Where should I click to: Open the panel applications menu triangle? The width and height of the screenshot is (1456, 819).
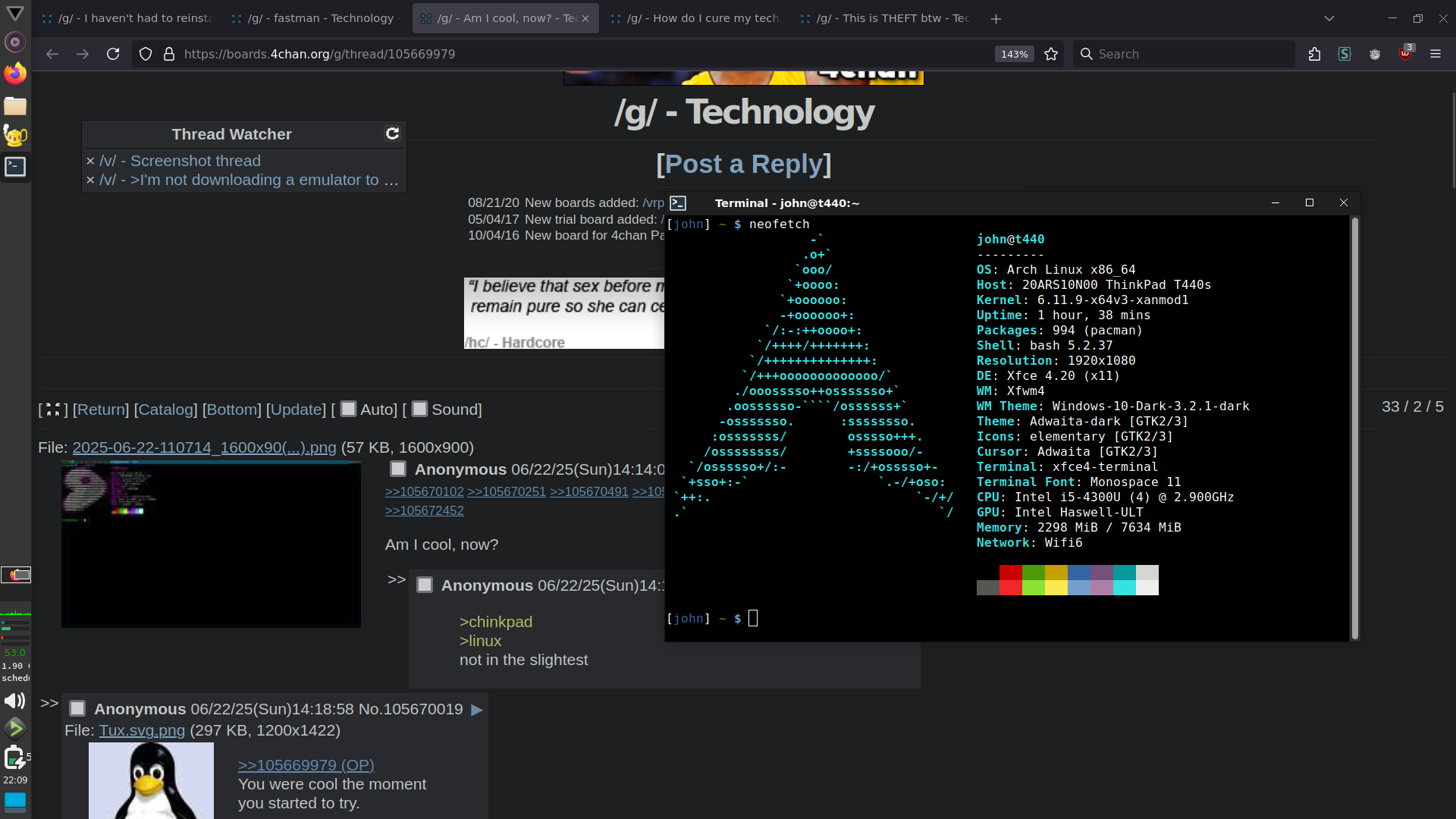15,13
